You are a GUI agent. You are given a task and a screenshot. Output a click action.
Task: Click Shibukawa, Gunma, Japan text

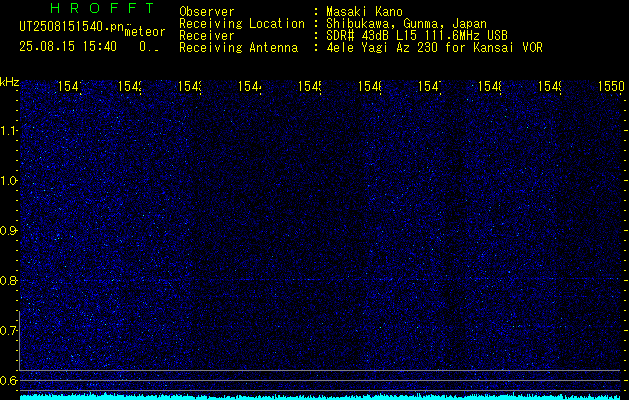406,24
